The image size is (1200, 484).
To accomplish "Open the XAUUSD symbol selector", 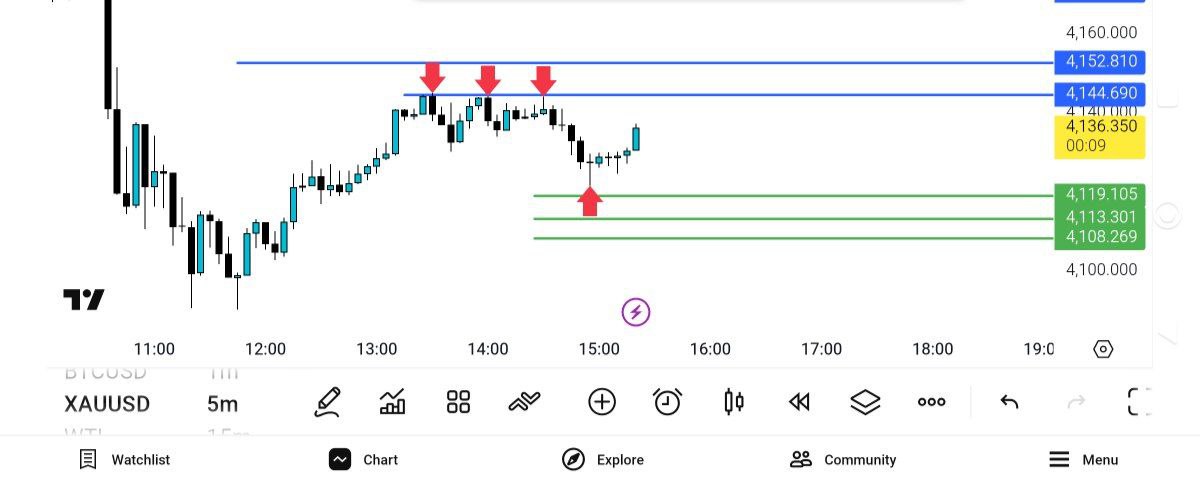I will pos(107,404).
